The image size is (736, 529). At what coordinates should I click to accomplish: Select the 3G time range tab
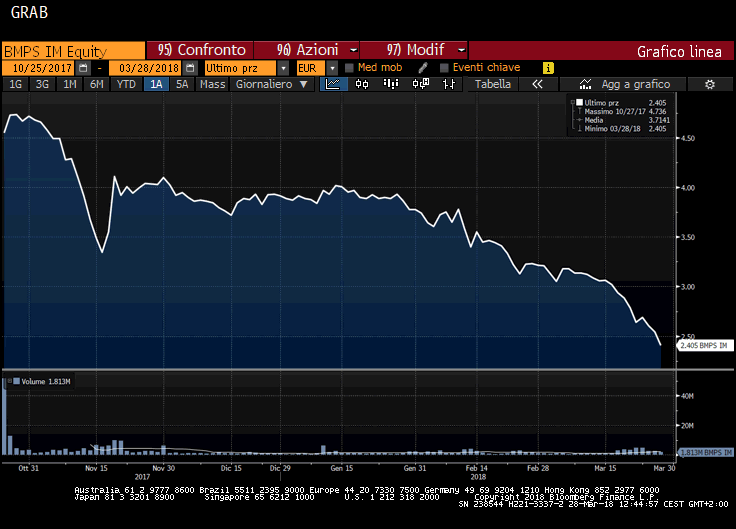point(42,84)
